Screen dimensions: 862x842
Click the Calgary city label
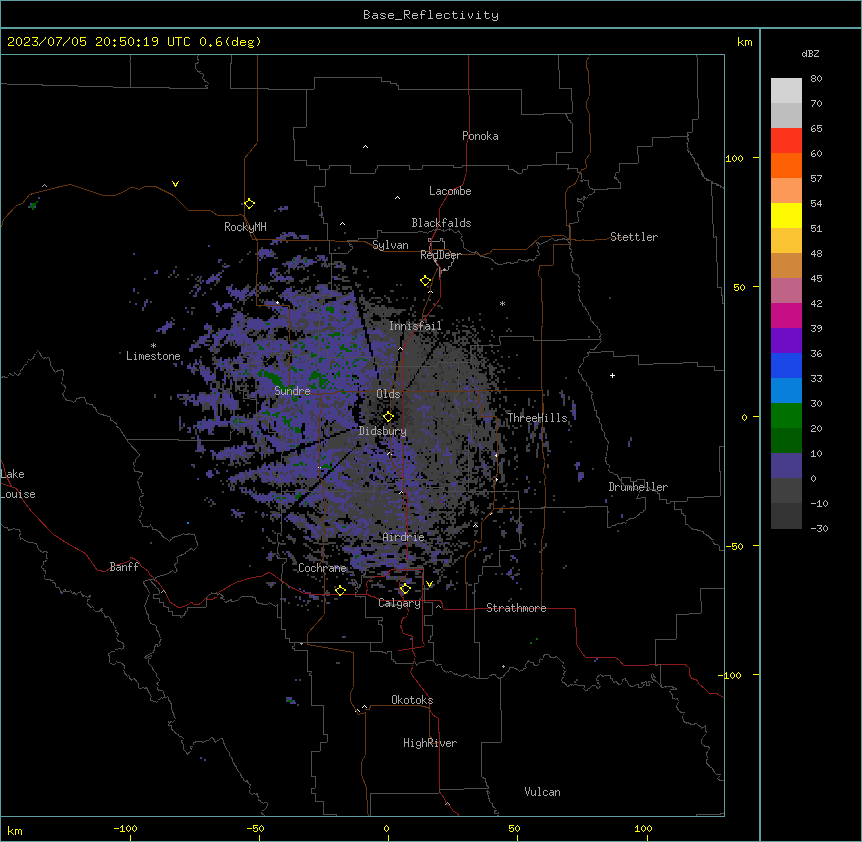[x=399, y=603]
